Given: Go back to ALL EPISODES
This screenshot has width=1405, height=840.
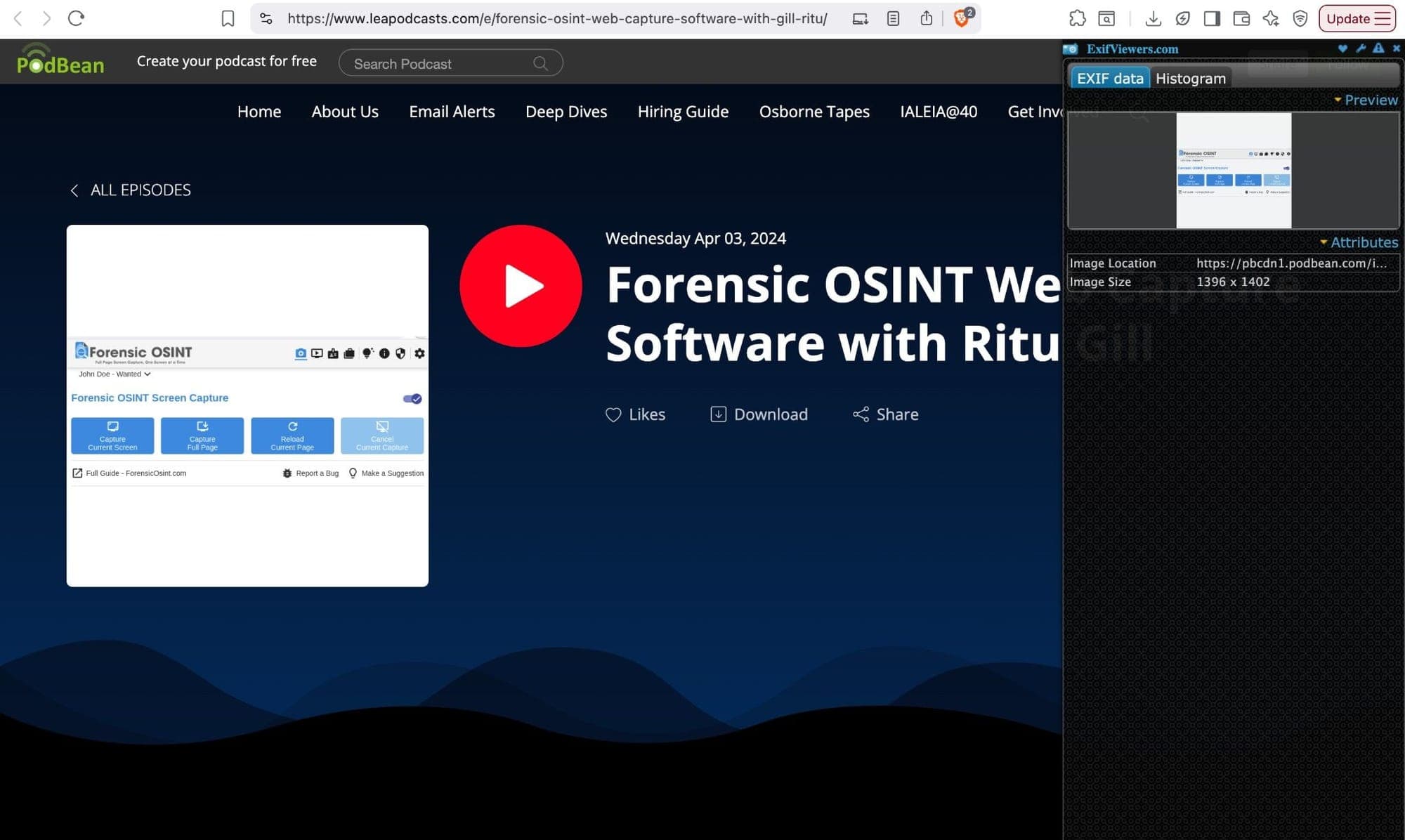Looking at the screenshot, I should 131,190.
